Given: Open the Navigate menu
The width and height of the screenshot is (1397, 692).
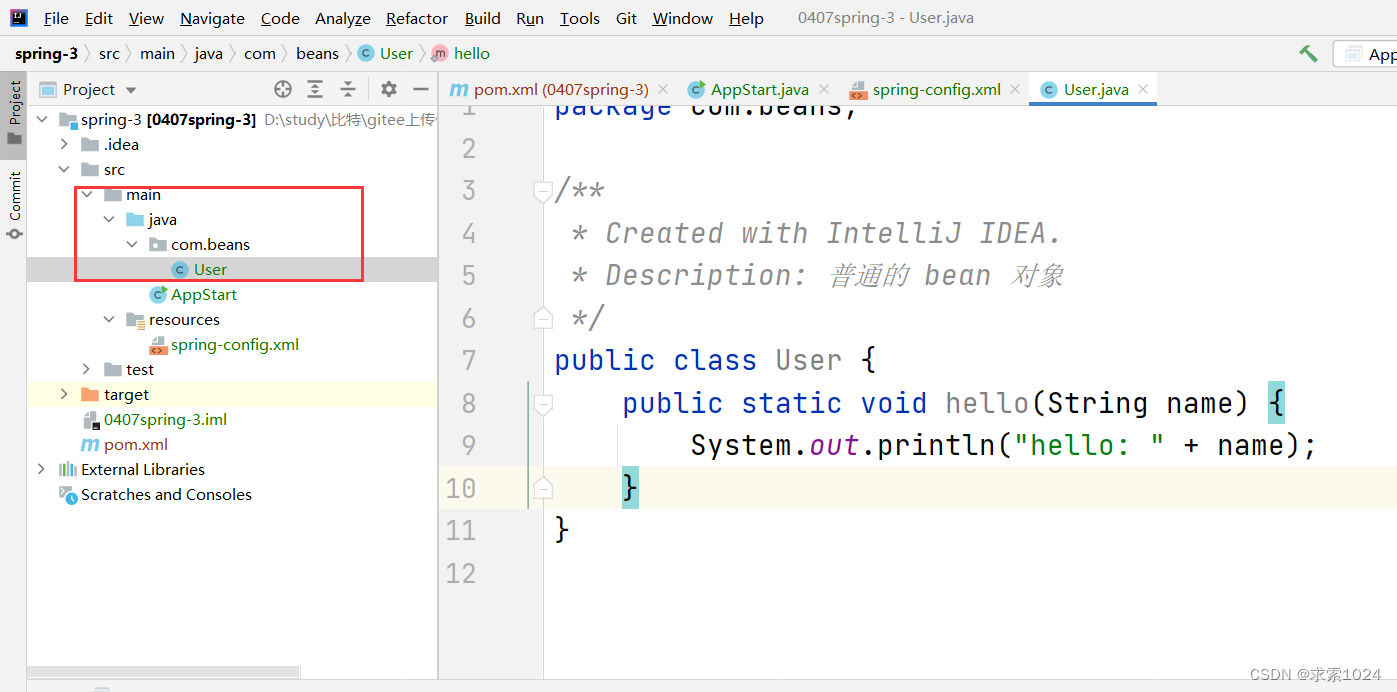Looking at the screenshot, I should [212, 18].
